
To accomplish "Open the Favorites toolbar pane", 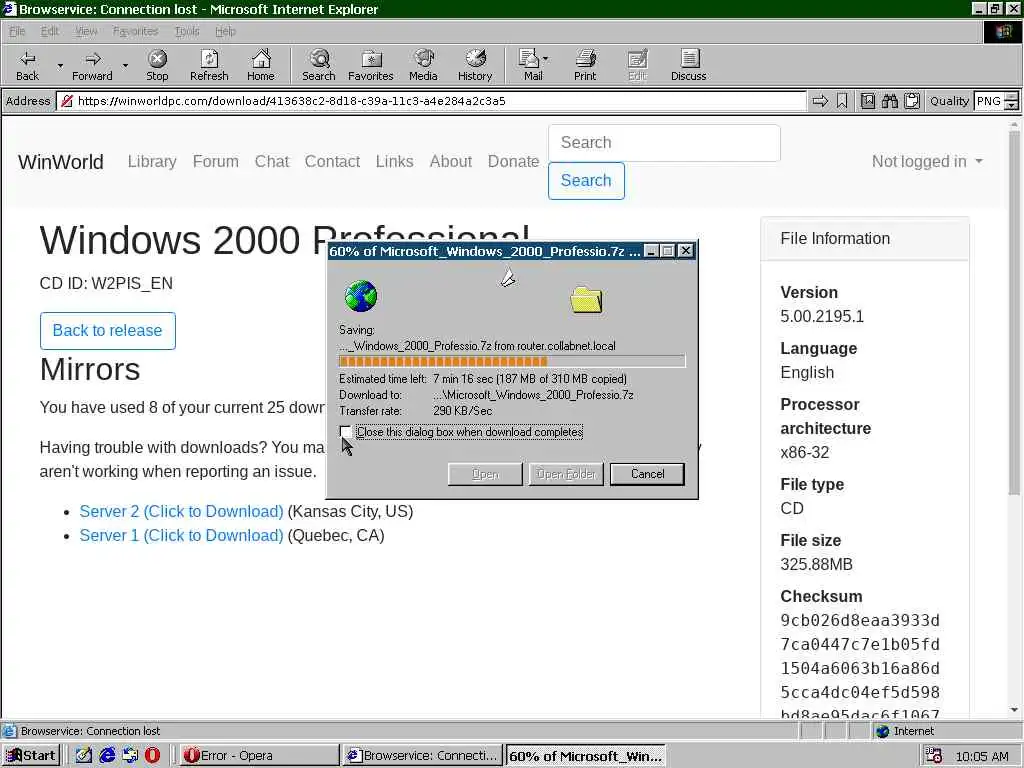I will pyautogui.click(x=371, y=65).
